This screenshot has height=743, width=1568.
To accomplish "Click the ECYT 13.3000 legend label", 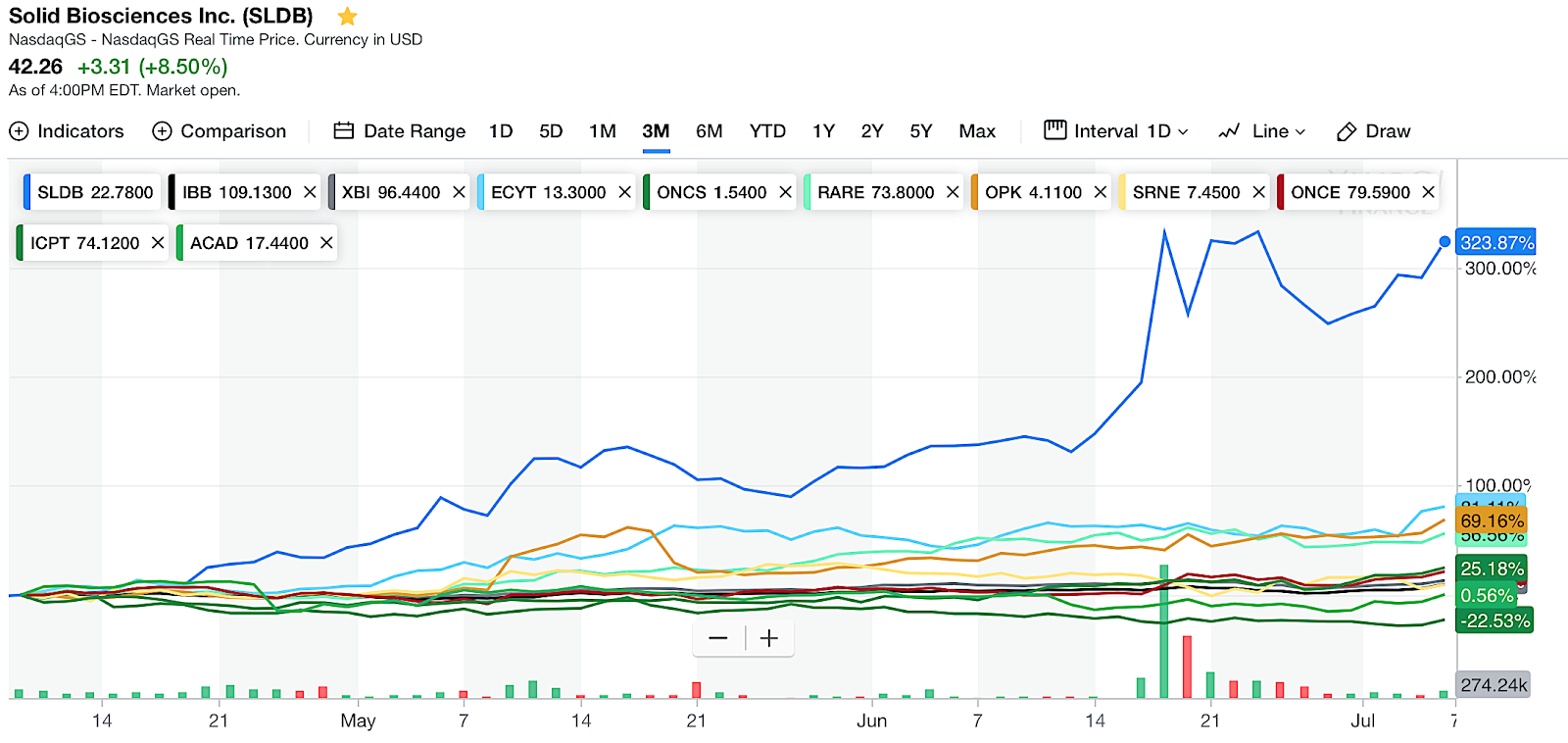I will point(549,192).
